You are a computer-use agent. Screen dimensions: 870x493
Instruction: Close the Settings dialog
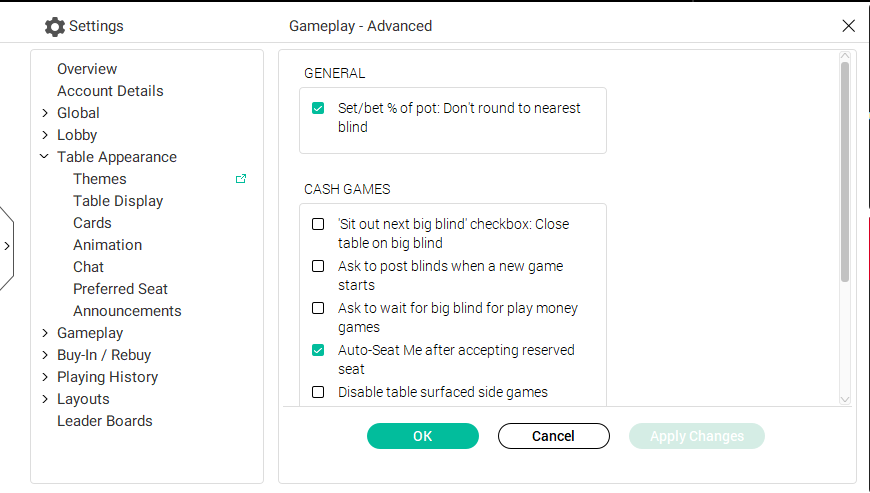[x=848, y=26]
